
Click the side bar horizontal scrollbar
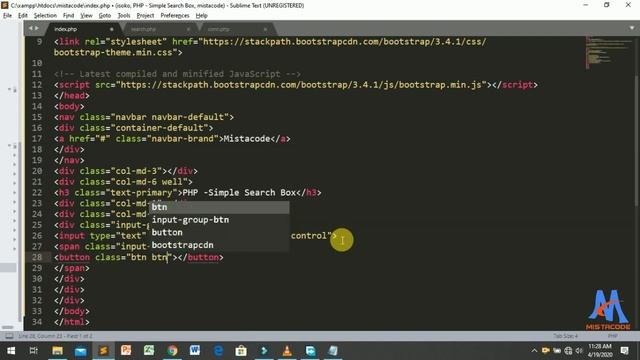pyautogui.click(x=7, y=327)
